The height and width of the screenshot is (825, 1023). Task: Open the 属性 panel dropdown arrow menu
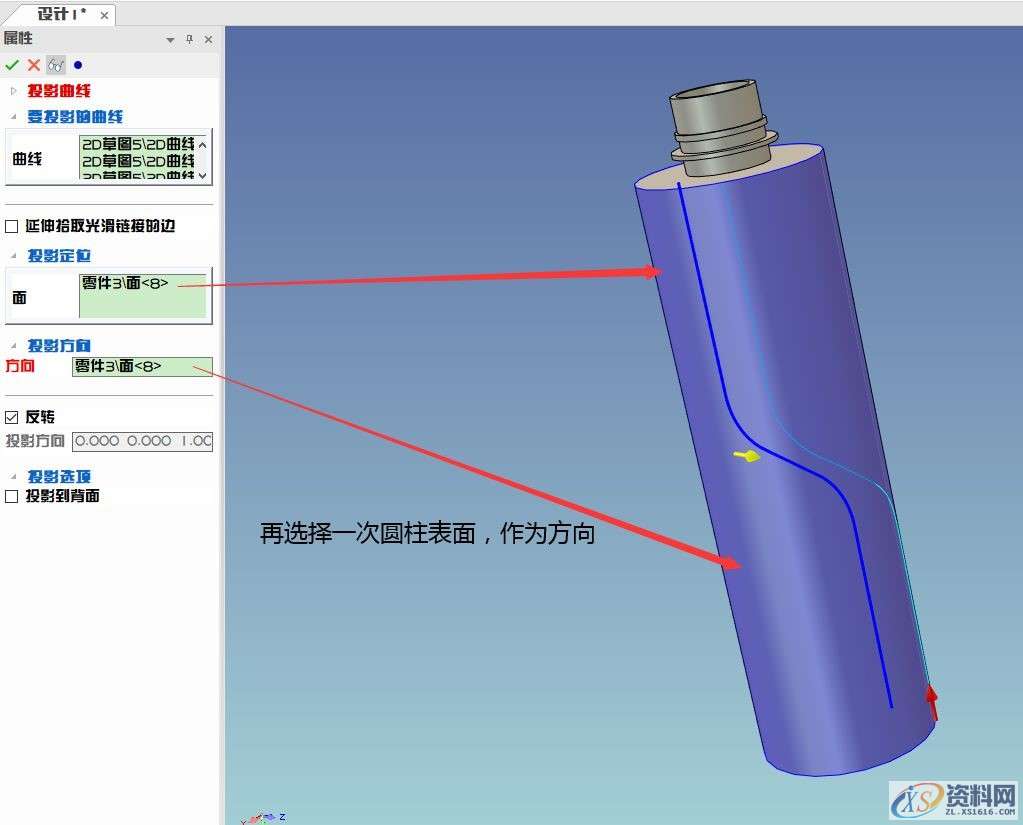pyautogui.click(x=170, y=39)
